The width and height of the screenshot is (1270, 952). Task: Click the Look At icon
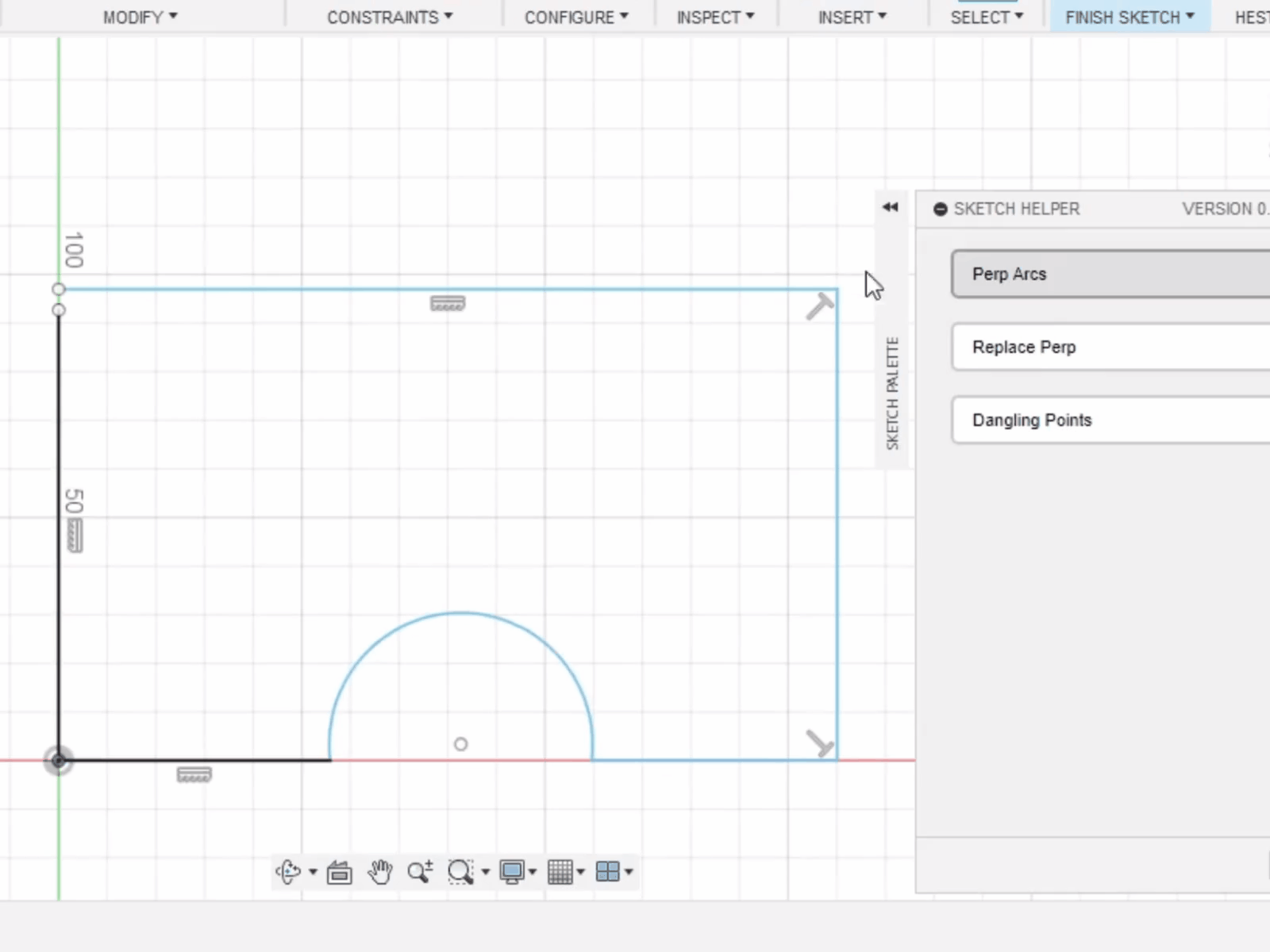point(339,873)
